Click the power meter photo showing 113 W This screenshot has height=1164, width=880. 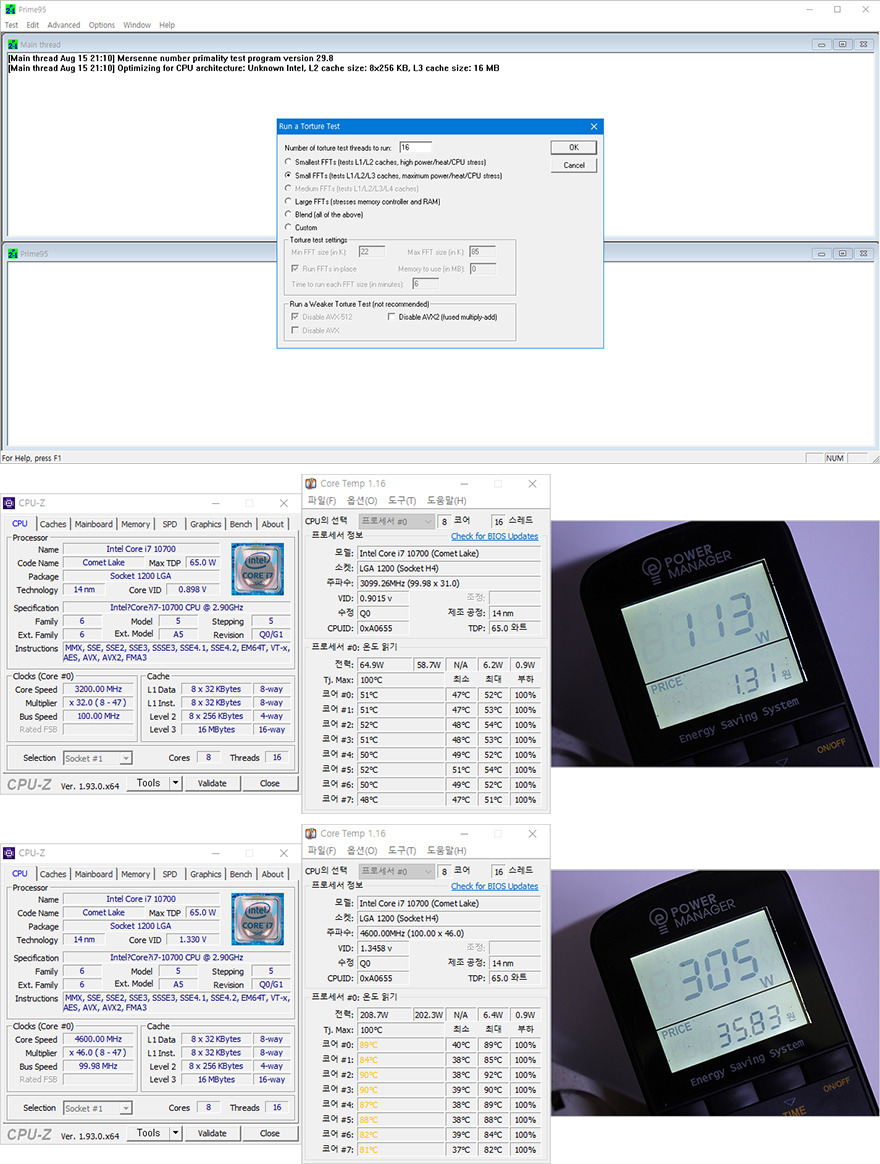point(715,644)
